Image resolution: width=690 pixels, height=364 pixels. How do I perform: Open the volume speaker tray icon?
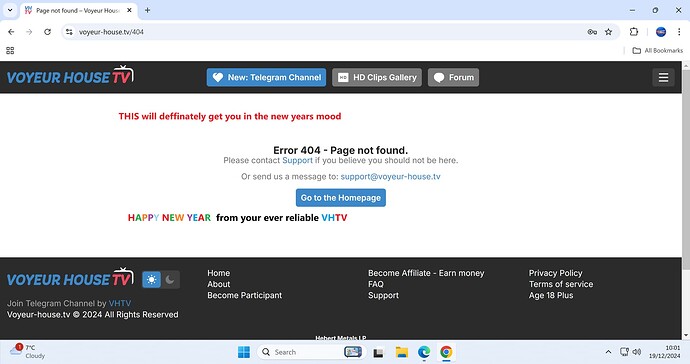[637, 352]
